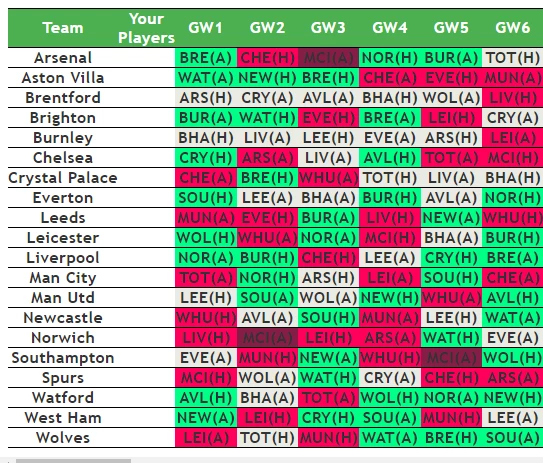Select the Your Players column header
Image resolution: width=543 pixels, height=463 pixels.
pos(146,28)
